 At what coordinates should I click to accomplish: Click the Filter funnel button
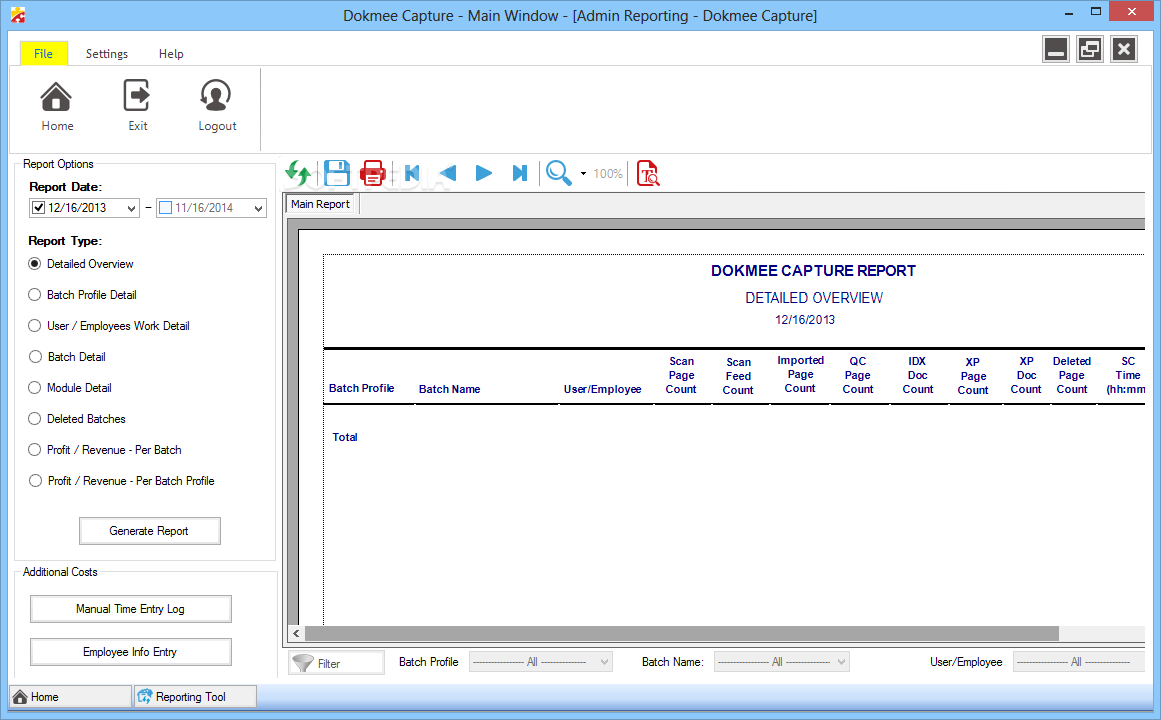click(336, 662)
